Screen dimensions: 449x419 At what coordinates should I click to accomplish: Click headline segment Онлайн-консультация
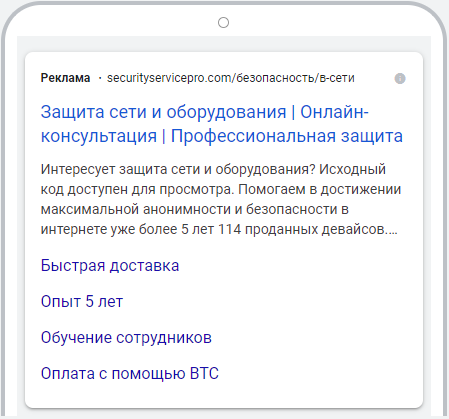pyautogui.click(x=334, y=112)
